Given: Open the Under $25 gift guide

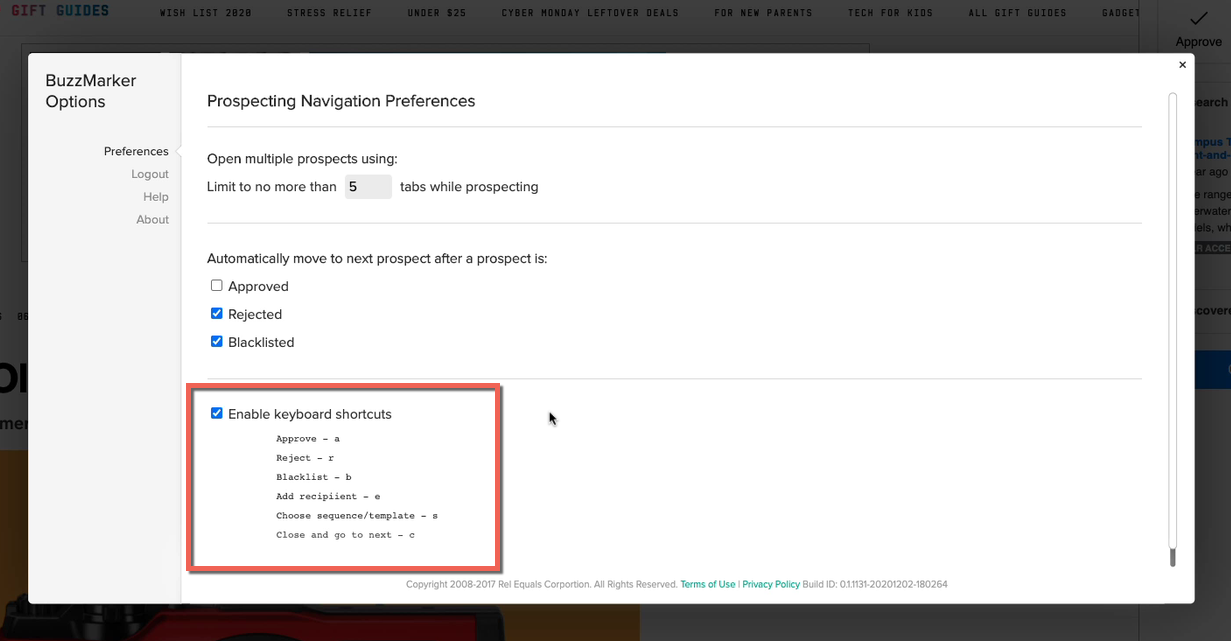Looking at the screenshot, I should click(x=437, y=13).
